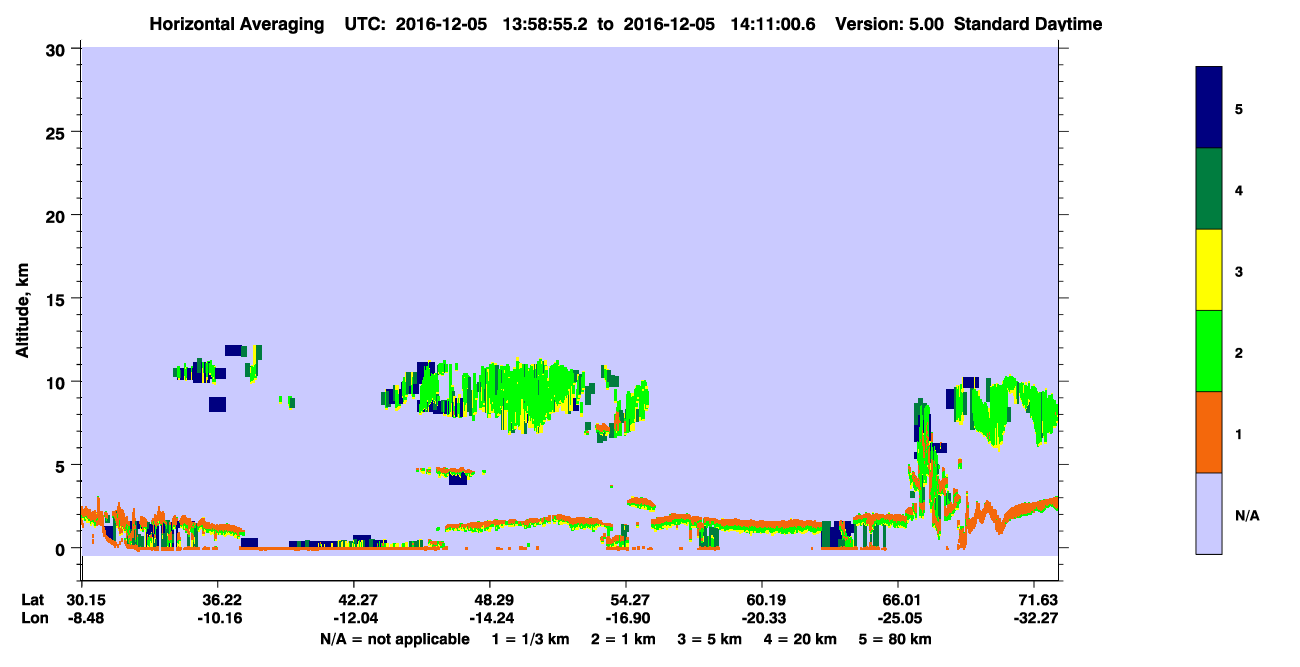Click the lavender N/A colorbar segment

coord(1208,513)
